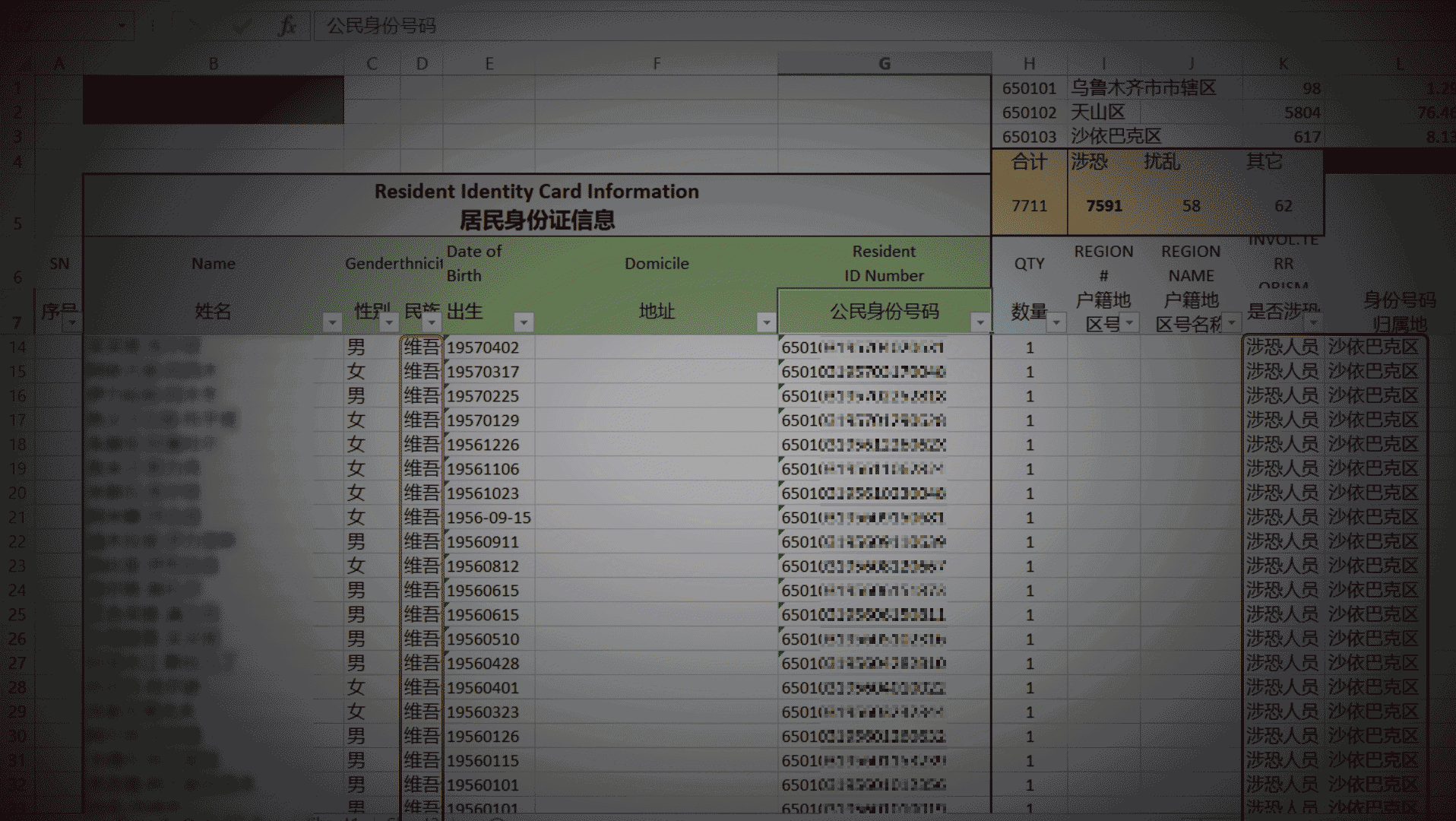
Task: Open the filter button on 地址 column
Action: click(766, 323)
